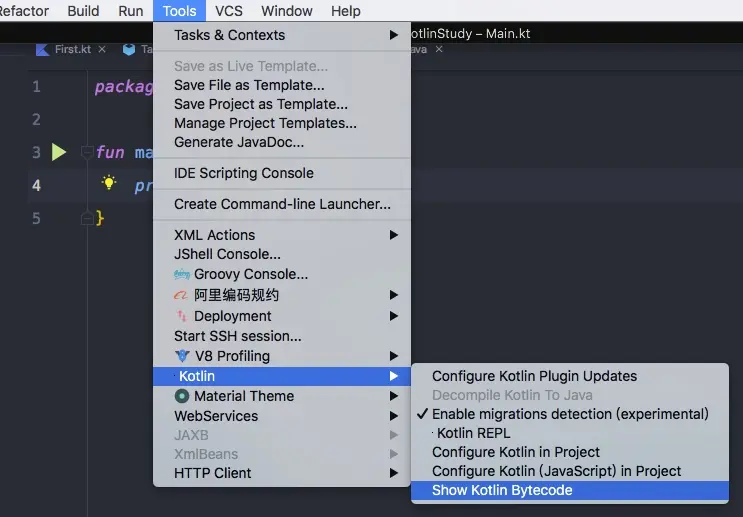Click the closing brace fold marker
The image size is (743, 517).
[x=87, y=218]
